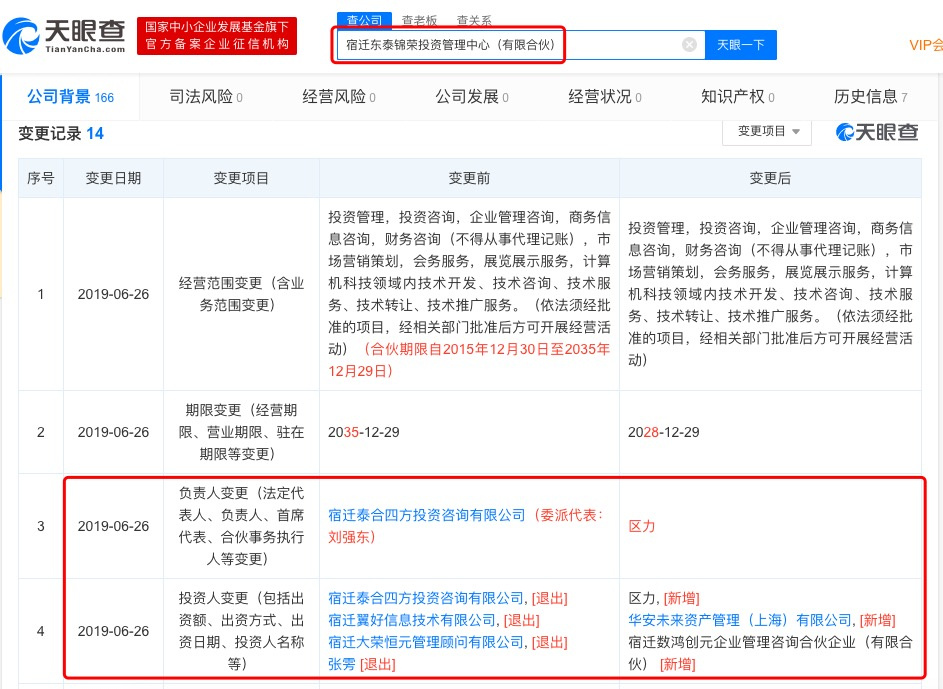
Task: Switch to the 查老板 search tab
Action: click(419, 20)
